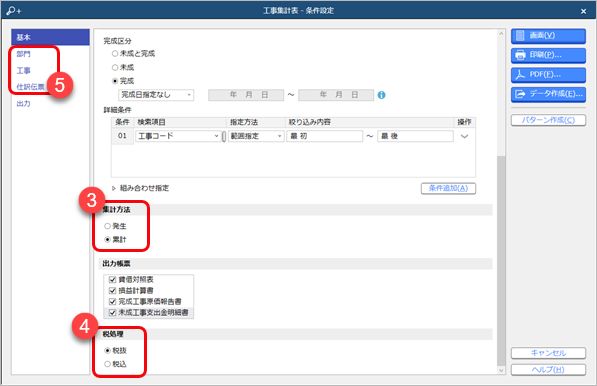Open 部門 tab in sidebar
This screenshot has width=597, height=386.
(23, 54)
